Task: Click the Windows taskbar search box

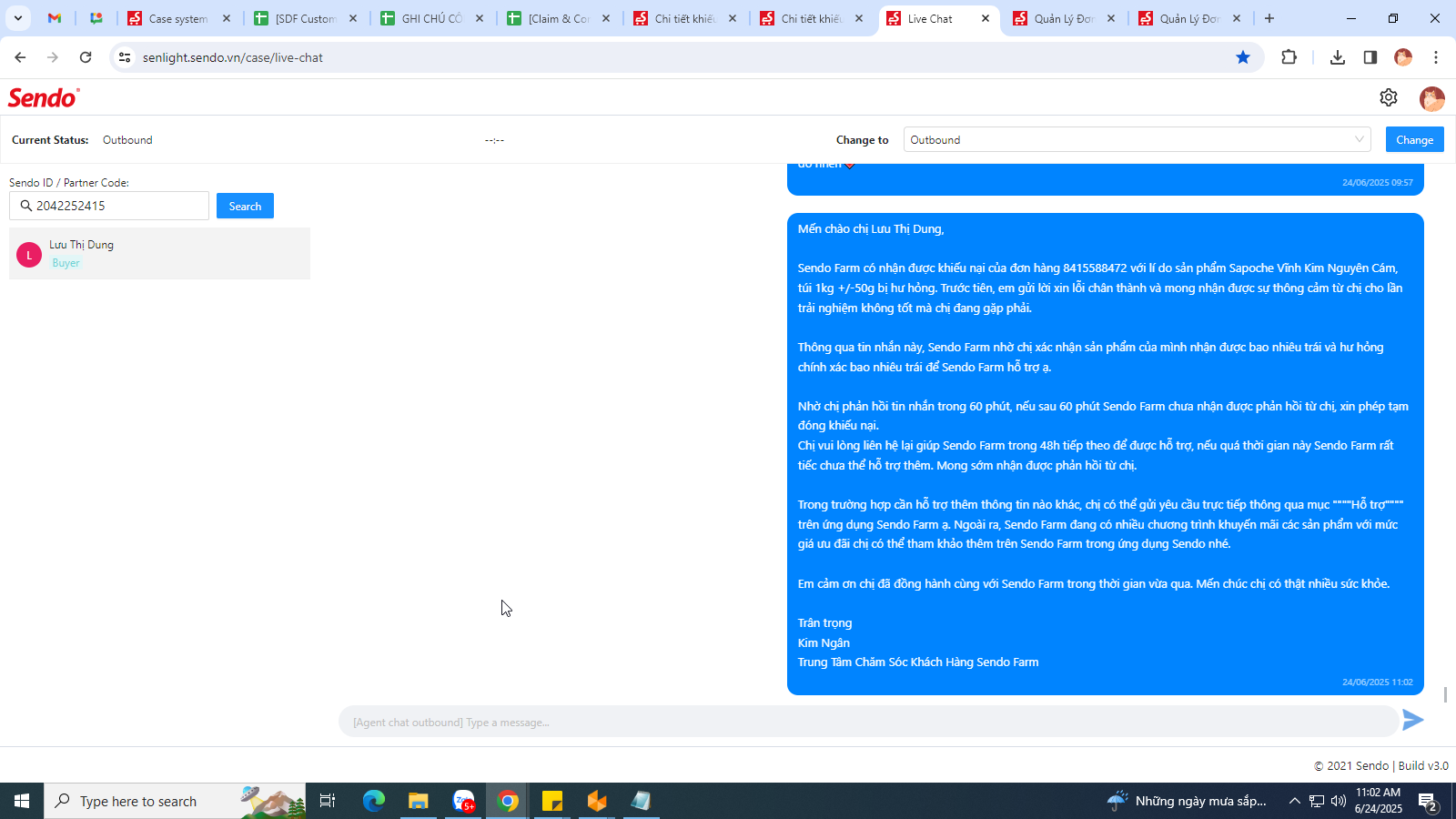Action: click(175, 801)
